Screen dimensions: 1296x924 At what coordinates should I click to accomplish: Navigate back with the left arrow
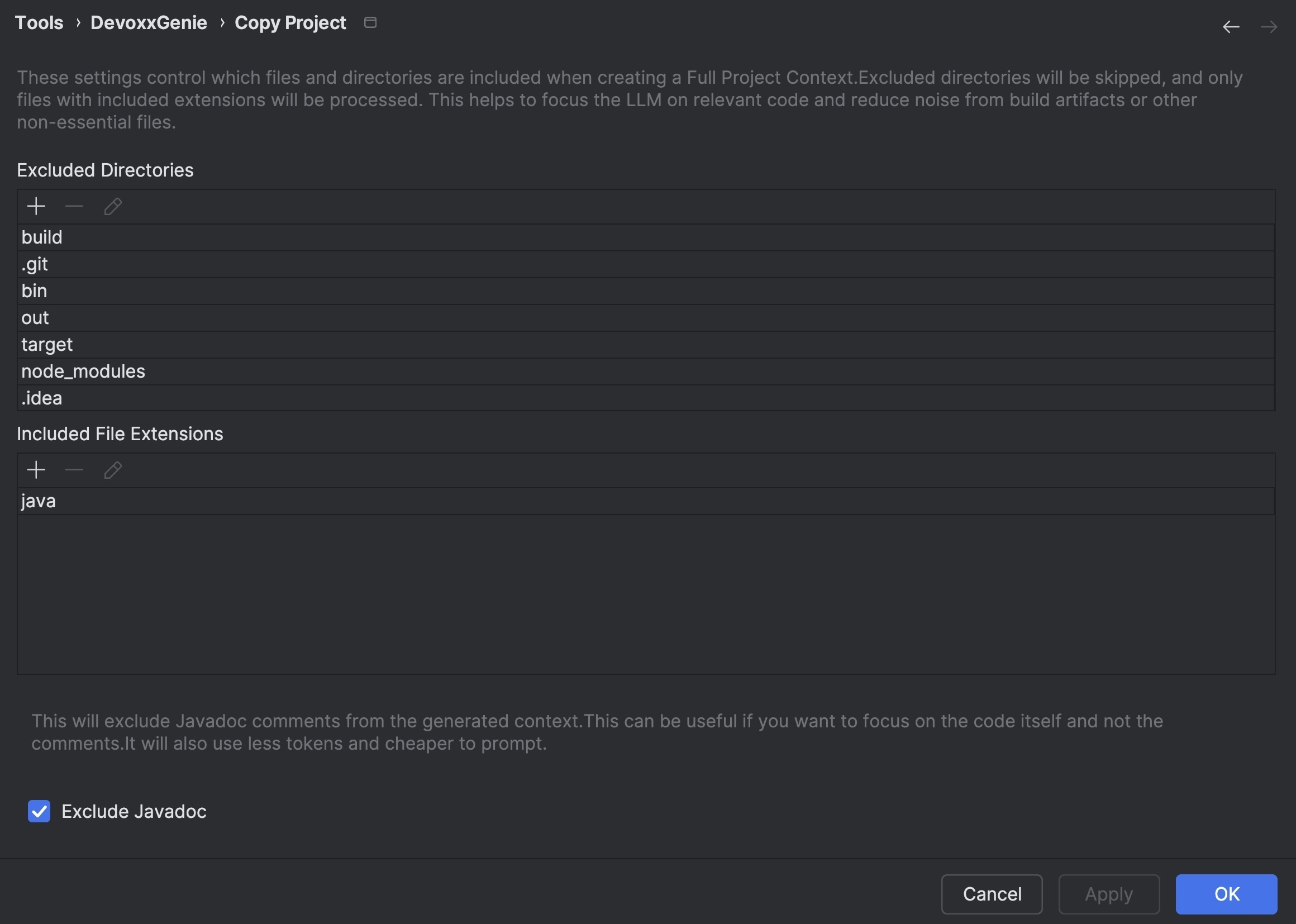pyautogui.click(x=1231, y=27)
